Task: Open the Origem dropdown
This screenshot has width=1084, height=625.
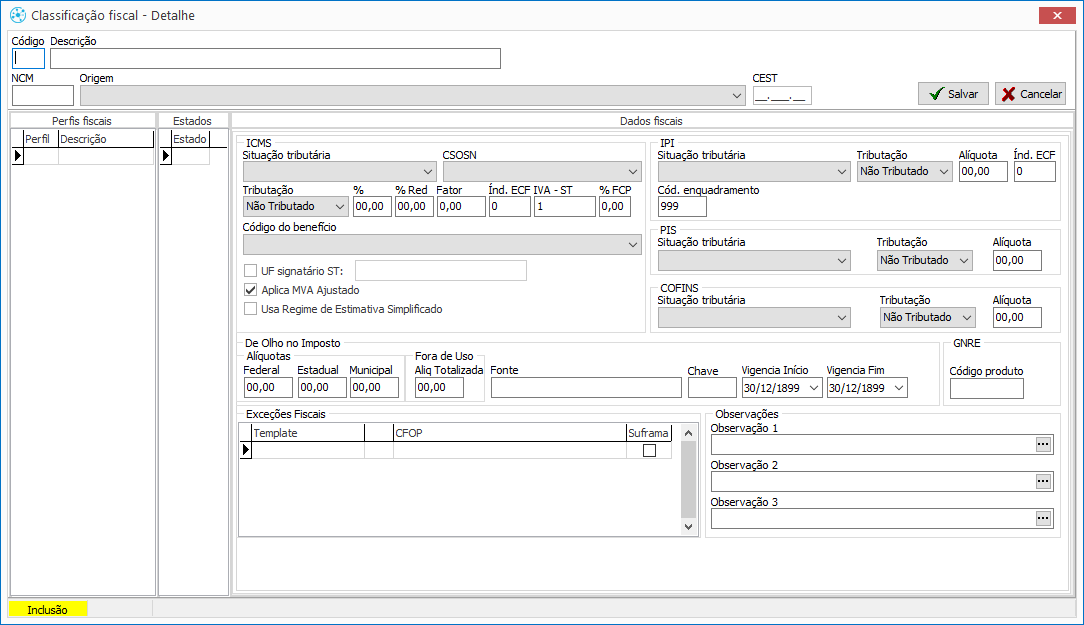Action: point(737,96)
